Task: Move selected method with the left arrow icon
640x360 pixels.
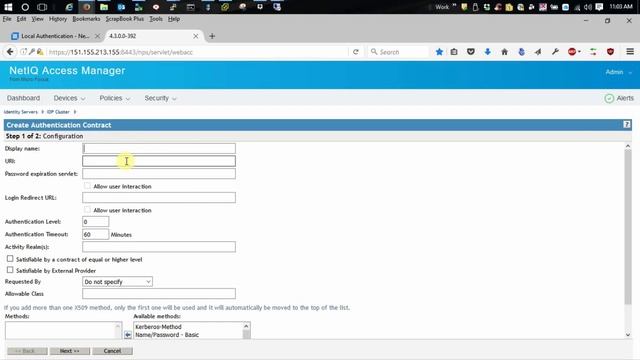Action: 128,335
